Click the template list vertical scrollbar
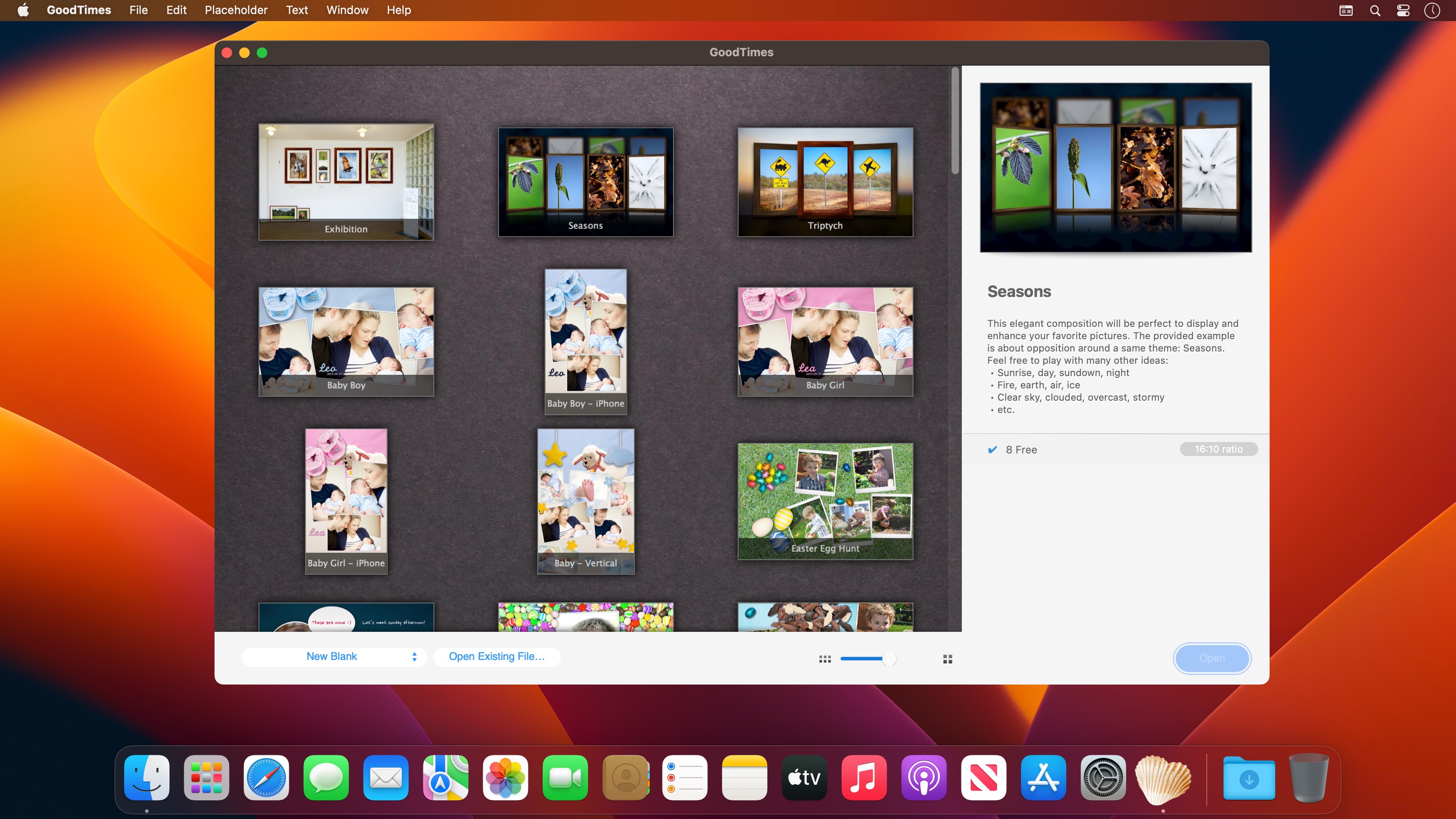The image size is (1456, 819). pyautogui.click(x=955, y=121)
